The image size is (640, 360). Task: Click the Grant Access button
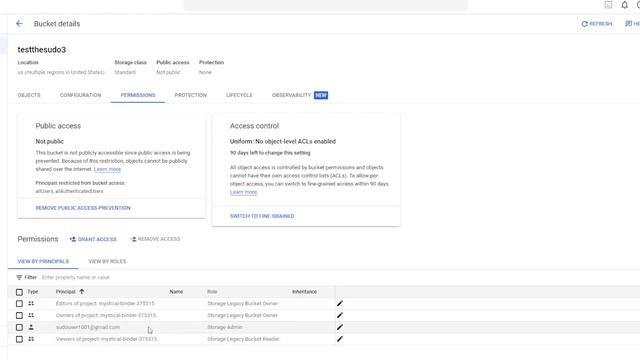tap(93, 239)
